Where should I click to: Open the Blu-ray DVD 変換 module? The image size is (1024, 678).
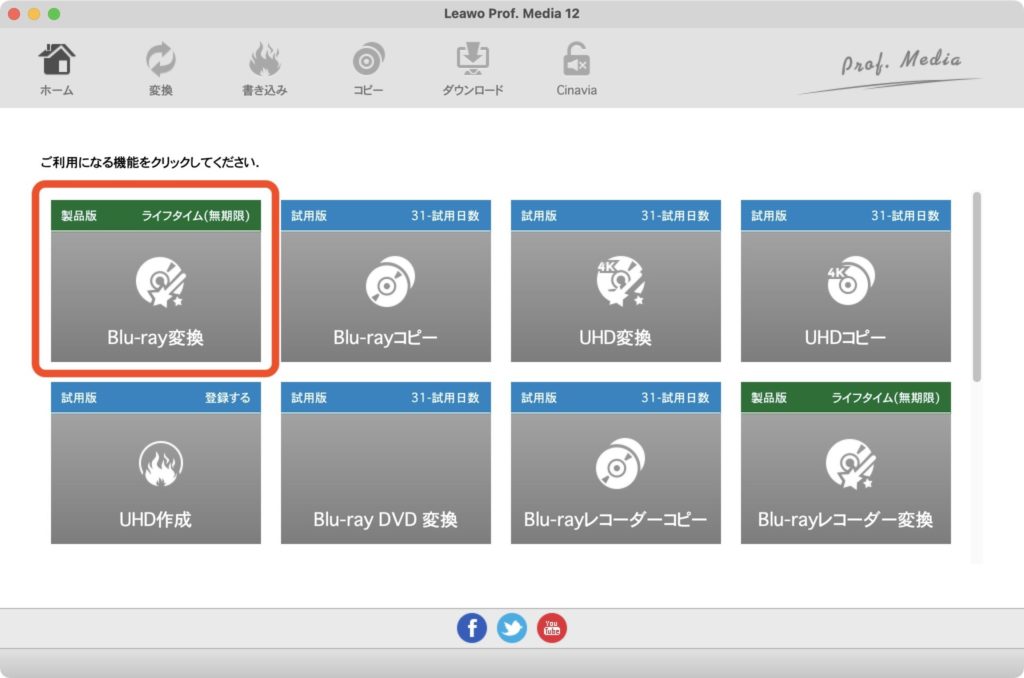pyautogui.click(x=385, y=465)
